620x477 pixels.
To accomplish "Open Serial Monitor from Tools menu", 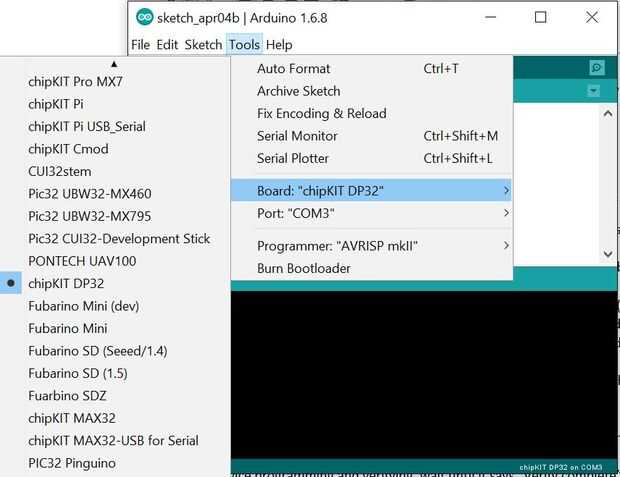I will [x=372, y=136].
